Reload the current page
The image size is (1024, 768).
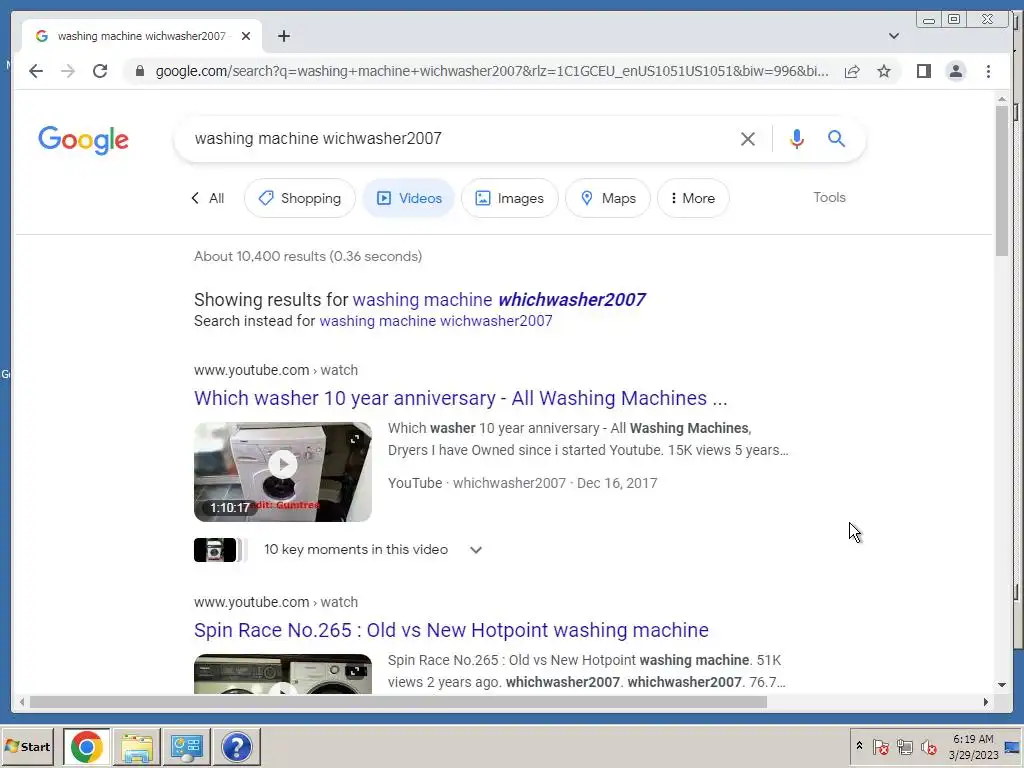tap(100, 71)
